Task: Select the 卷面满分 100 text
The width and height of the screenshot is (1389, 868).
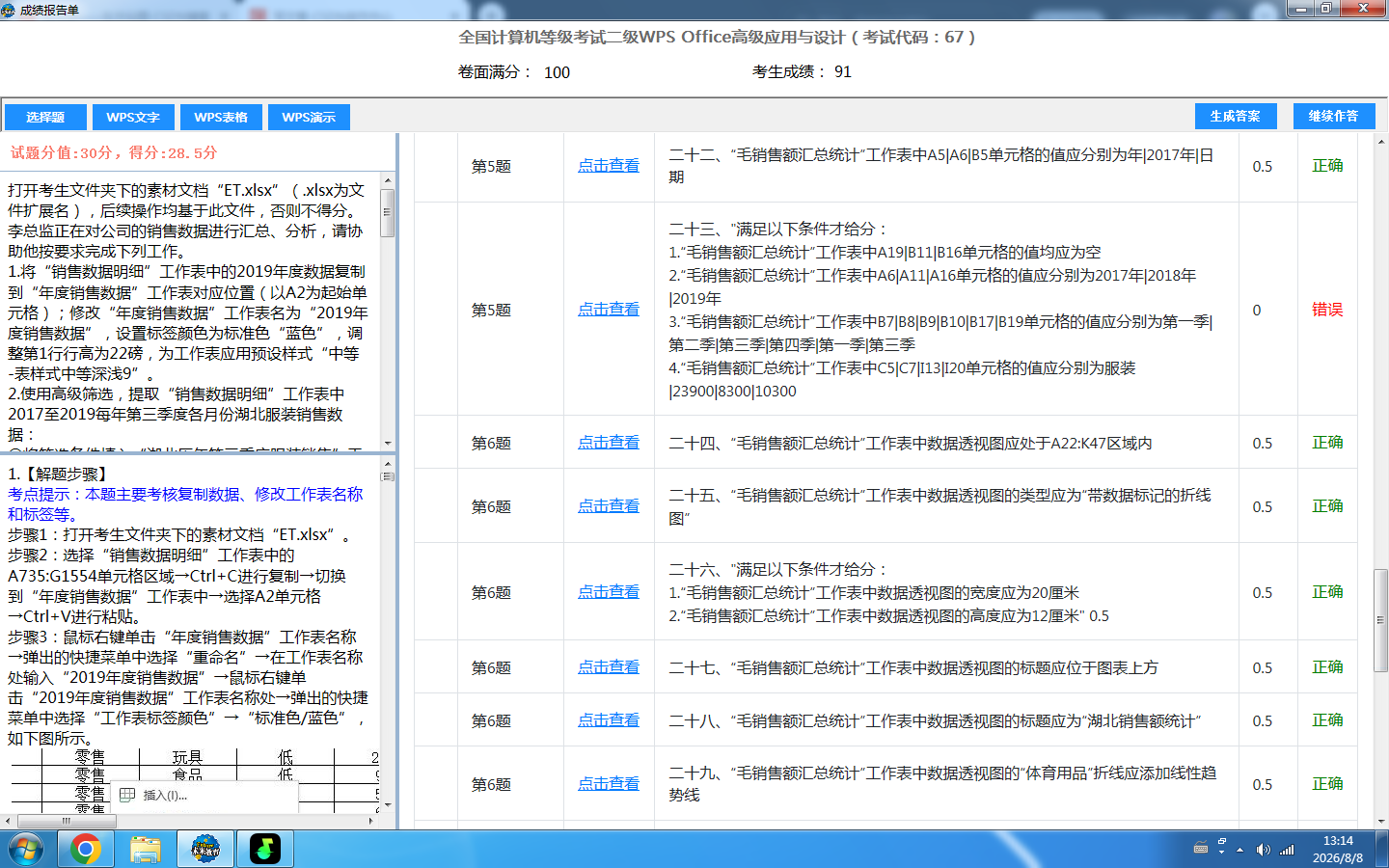Action: click(x=514, y=72)
